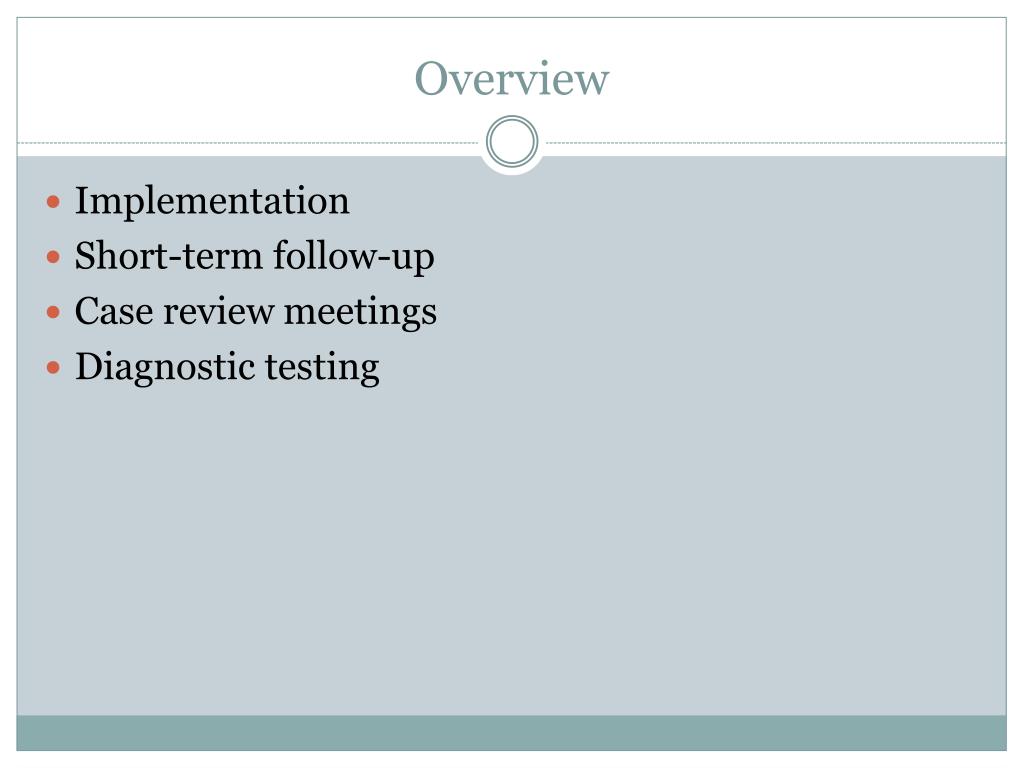Click the Overview slide title

(512, 78)
